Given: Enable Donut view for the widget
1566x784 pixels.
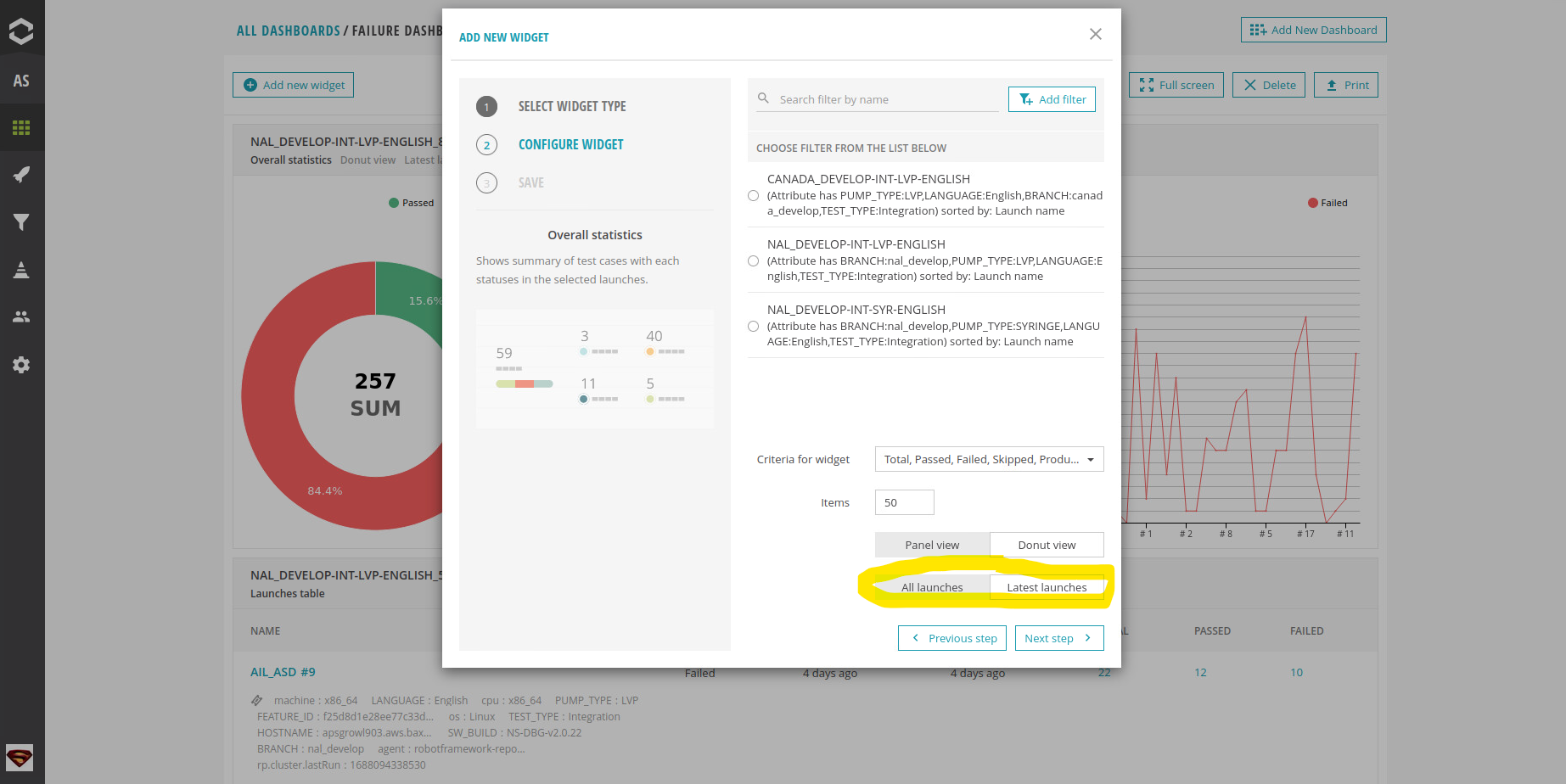Looking at the screenshot, I should pos(1047,544).
